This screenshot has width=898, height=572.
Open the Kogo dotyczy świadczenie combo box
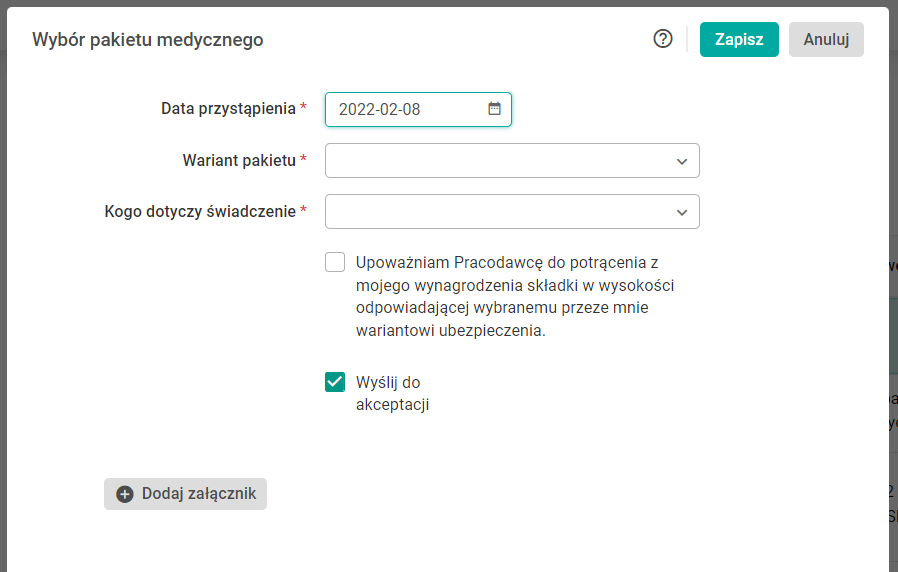click(500, 212)
